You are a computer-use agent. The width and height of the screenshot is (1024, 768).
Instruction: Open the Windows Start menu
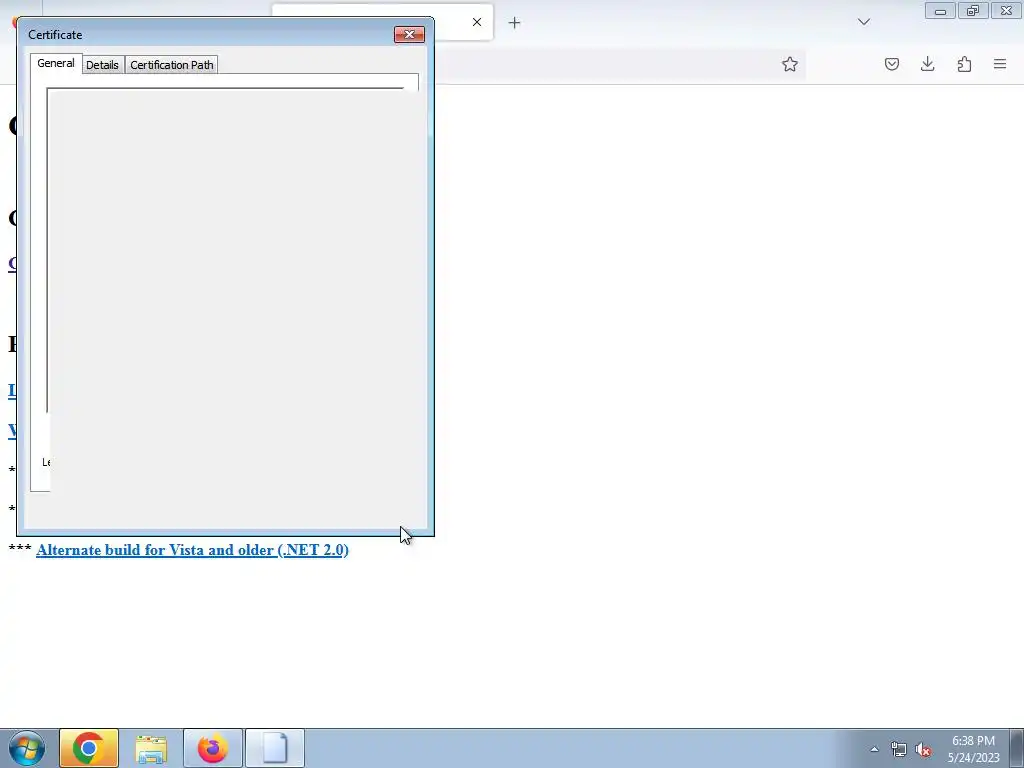pos(27,748)
